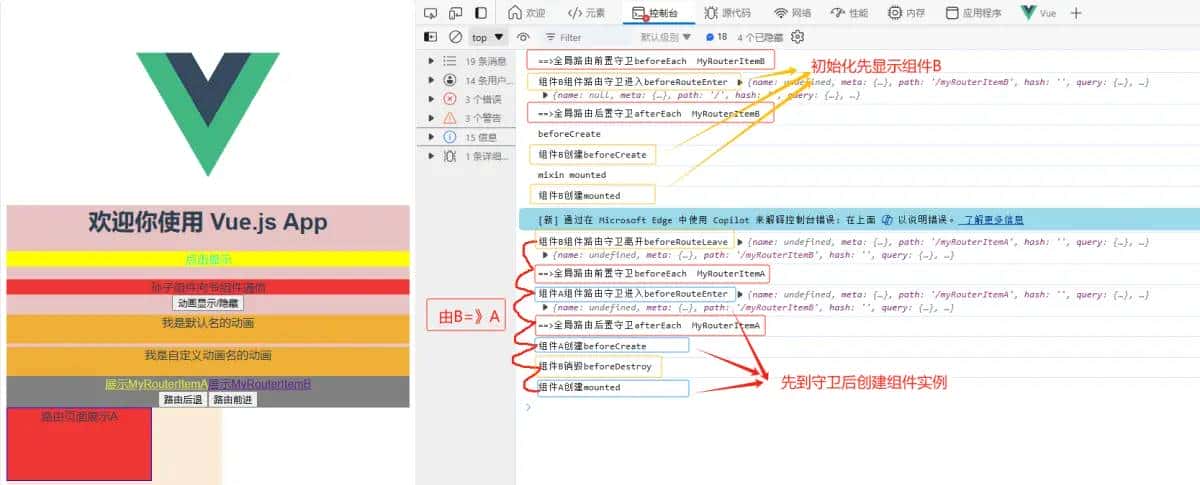
Task: Click the Copilot icon in console banner
Action: [887, 220]
